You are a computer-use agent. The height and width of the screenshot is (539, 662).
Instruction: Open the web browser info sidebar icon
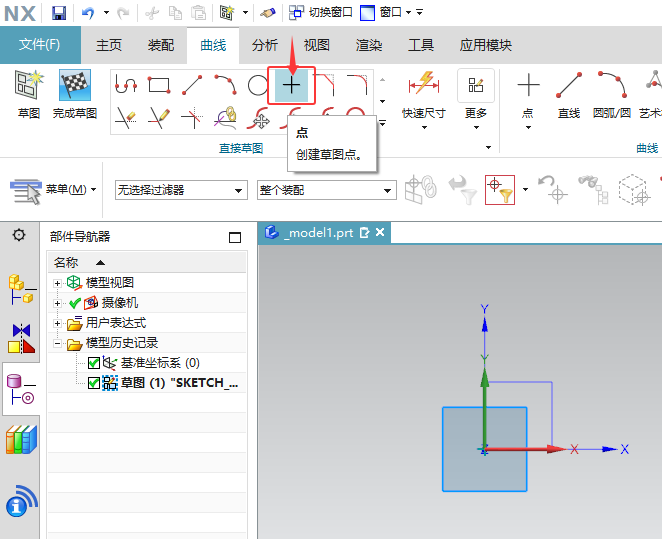(x=22, y=501)
